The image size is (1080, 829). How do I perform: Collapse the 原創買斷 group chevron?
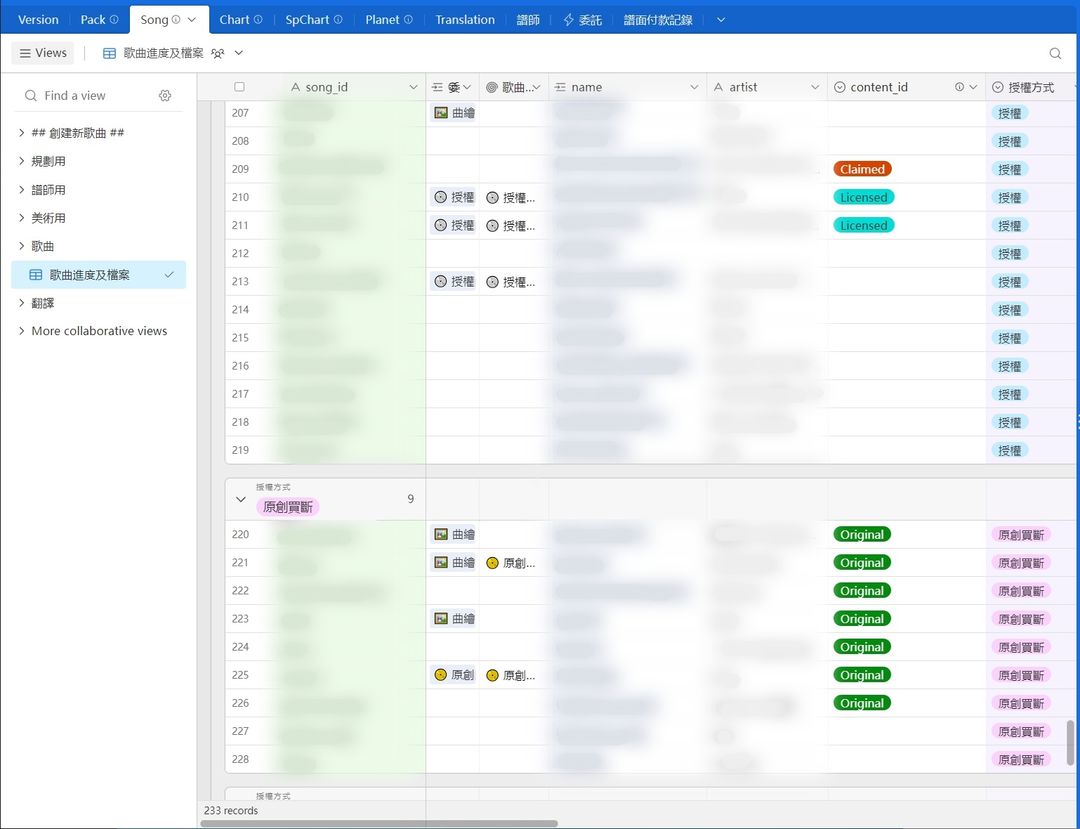coord(240,499)
